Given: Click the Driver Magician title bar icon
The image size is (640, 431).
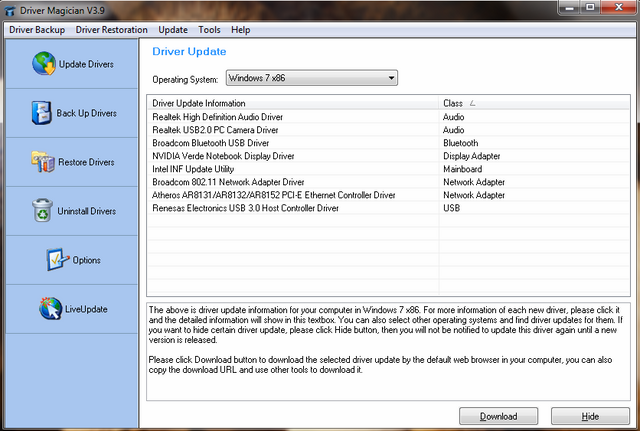Looking at the screenshot, I should (x=10, y=10).
